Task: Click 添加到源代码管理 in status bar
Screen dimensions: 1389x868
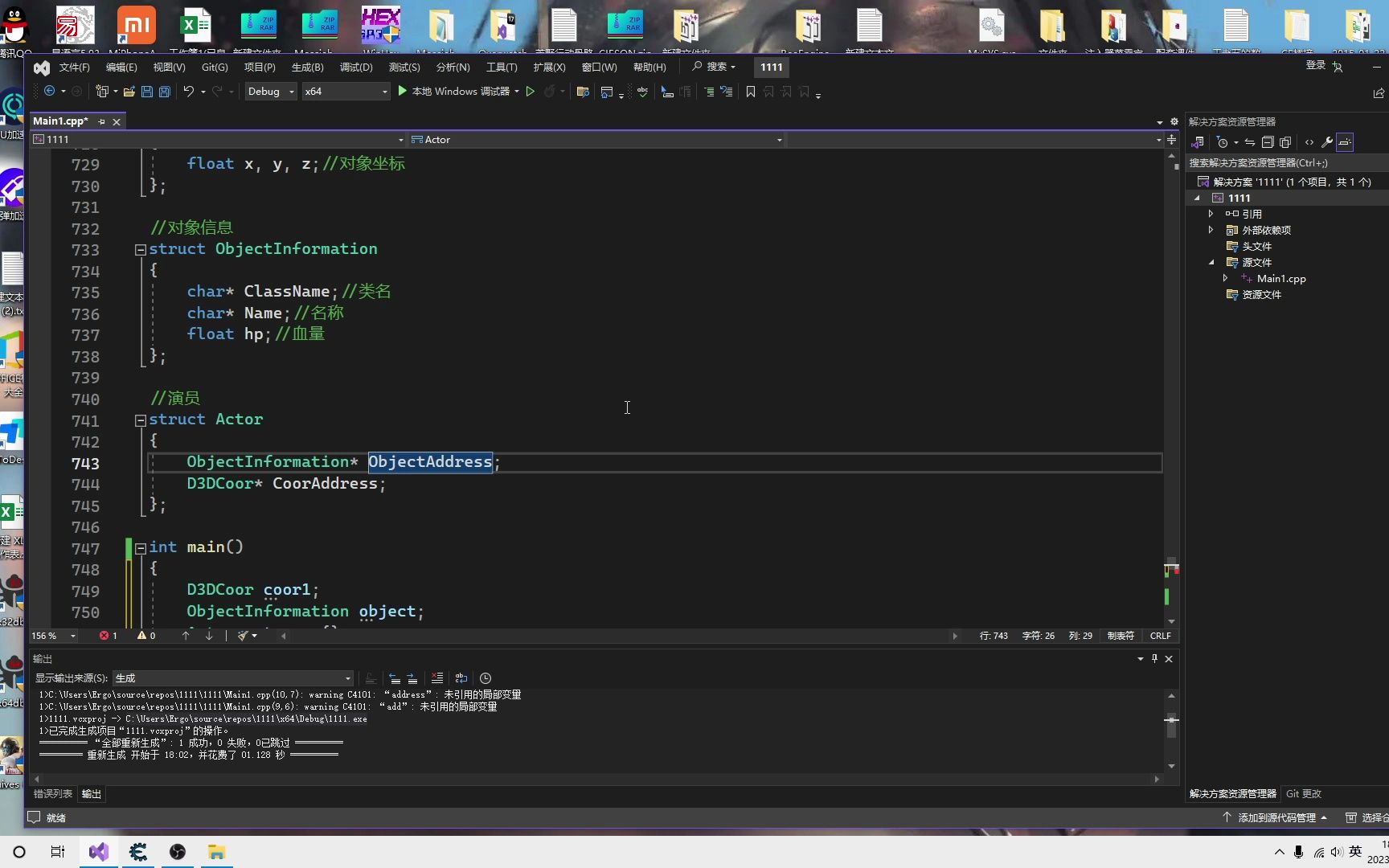Action: tap(1275, 818)
